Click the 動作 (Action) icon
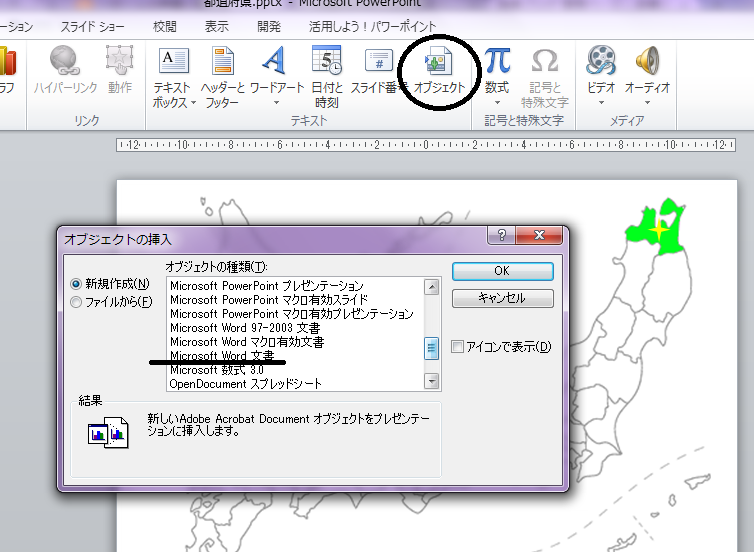The image size is (754, 552). 119,61
